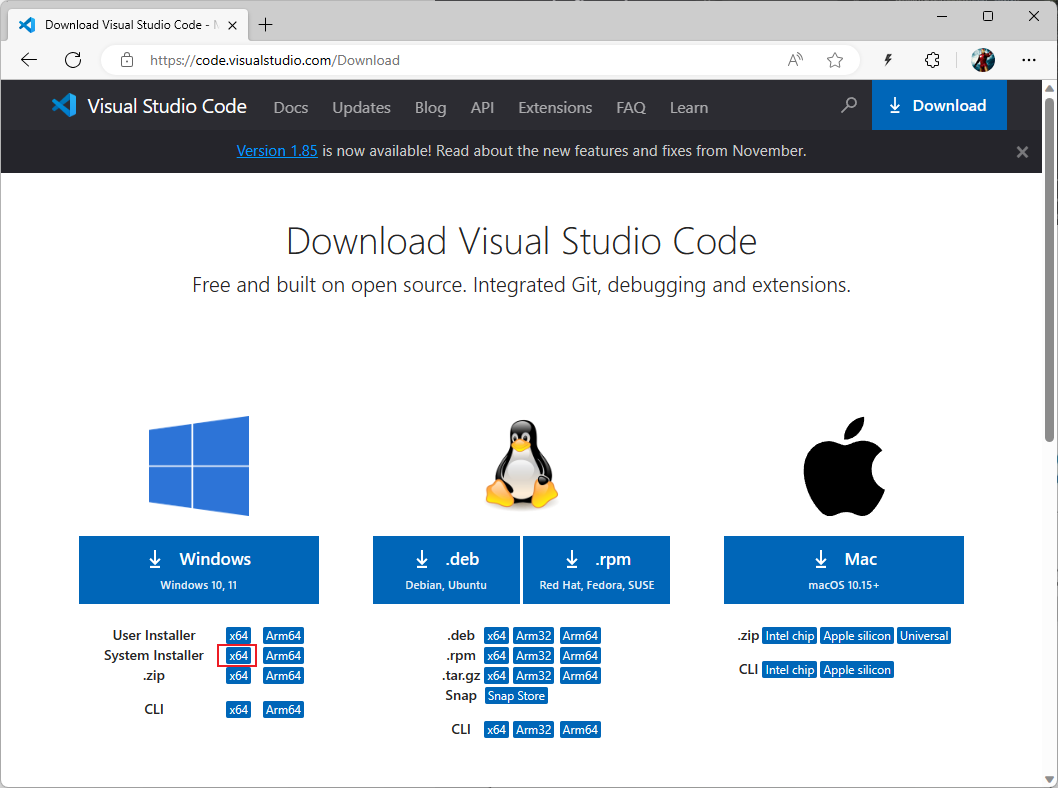Open the user profile avatar
This screenshot has height=788, width=1058.
coord(982,60)
